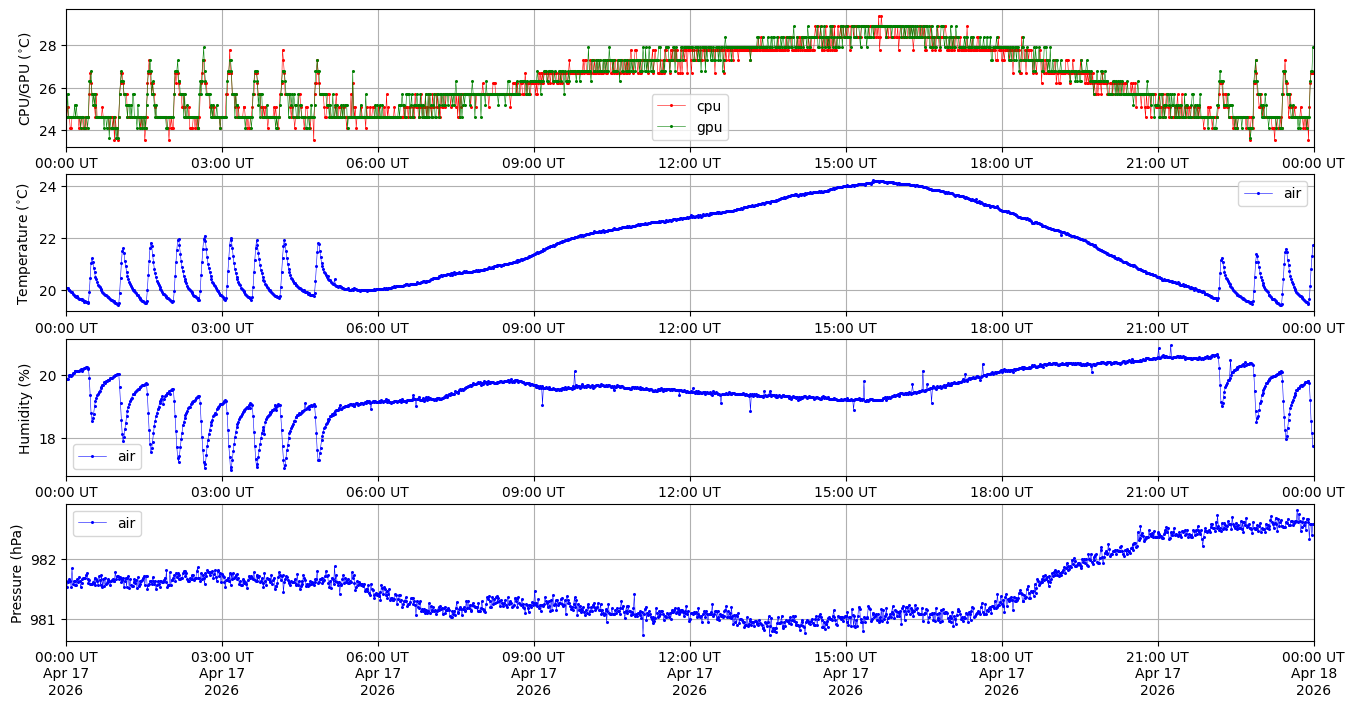The height and width of the screenshot is (707, 1354).
Task: Click the gpu entry in the top legend
Action: point(708,127)
